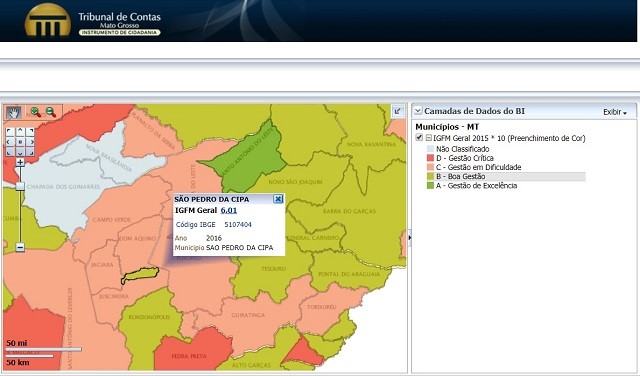Click the minus zoom step button

[x=20, y=247]
